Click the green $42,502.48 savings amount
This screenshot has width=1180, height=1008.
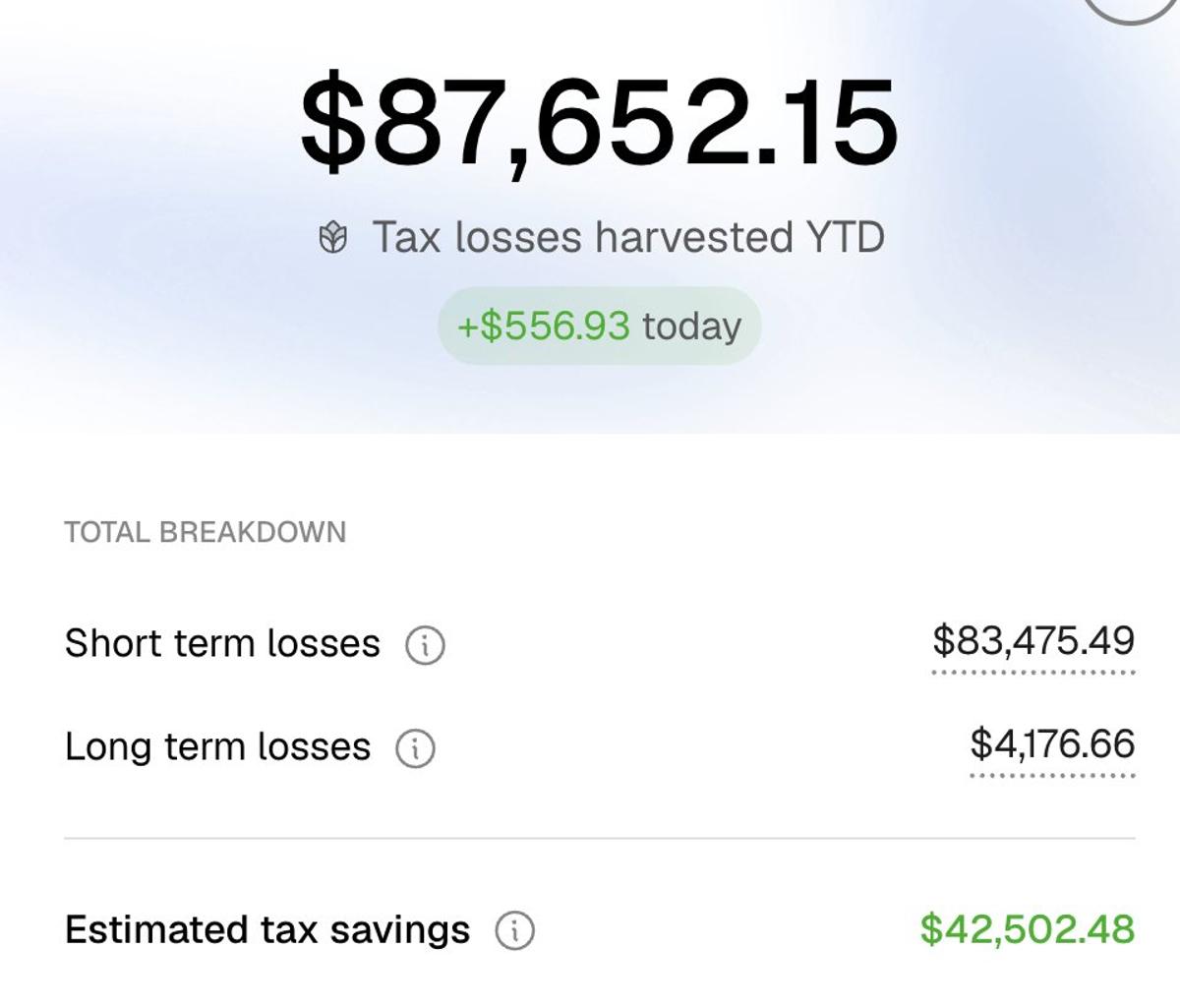coord(1027,925)
